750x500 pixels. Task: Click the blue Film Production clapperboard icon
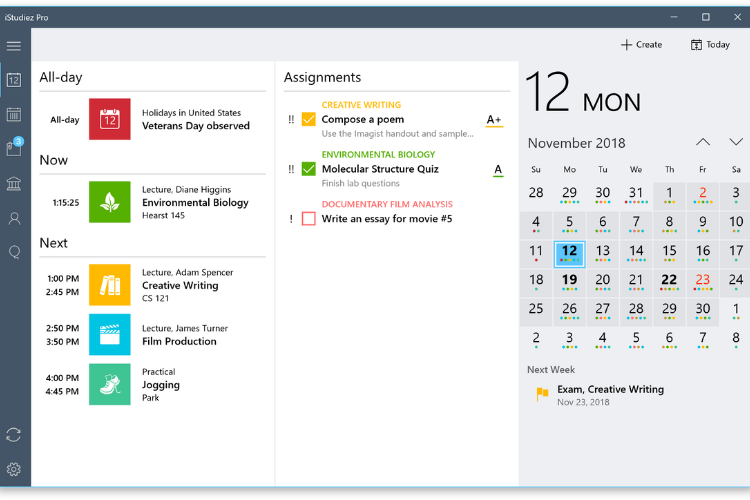click(110, 334)
